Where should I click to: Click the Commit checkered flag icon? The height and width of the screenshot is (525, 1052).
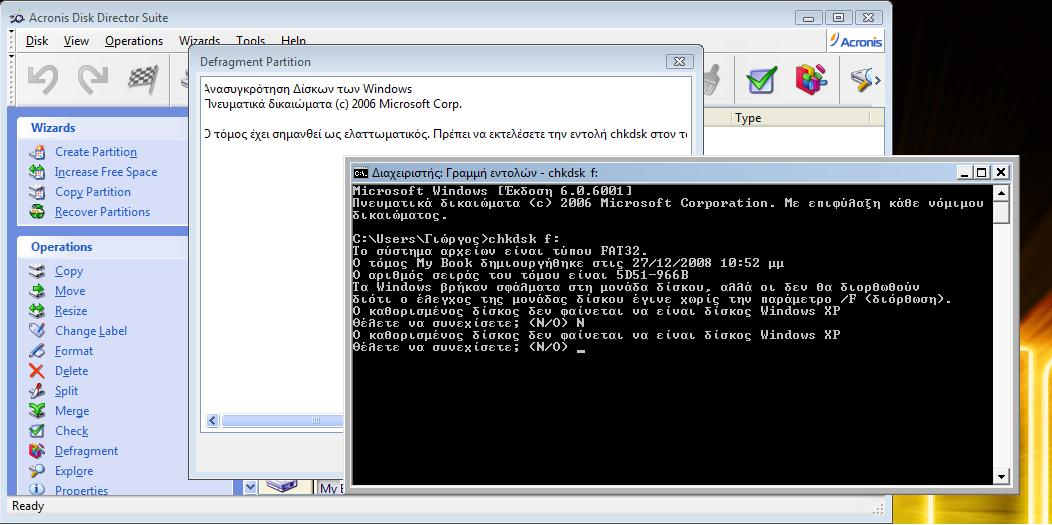[143, 80]
